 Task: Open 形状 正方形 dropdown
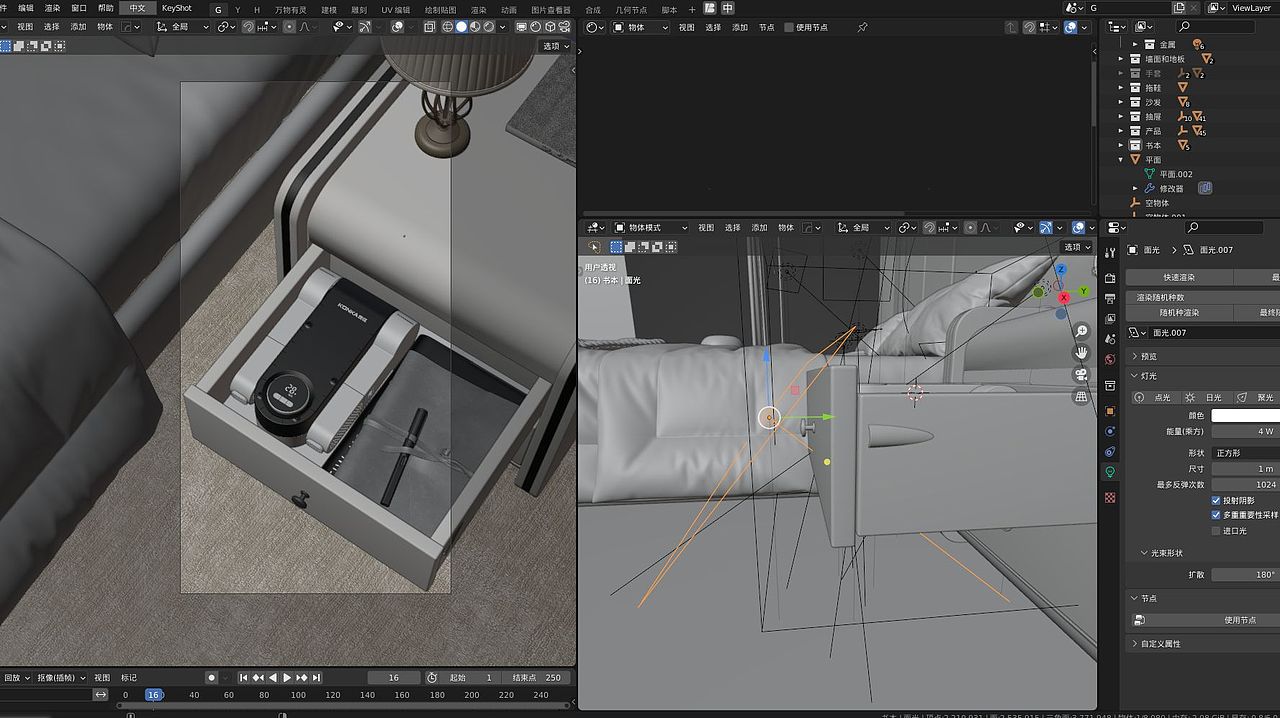(1246, 453)
